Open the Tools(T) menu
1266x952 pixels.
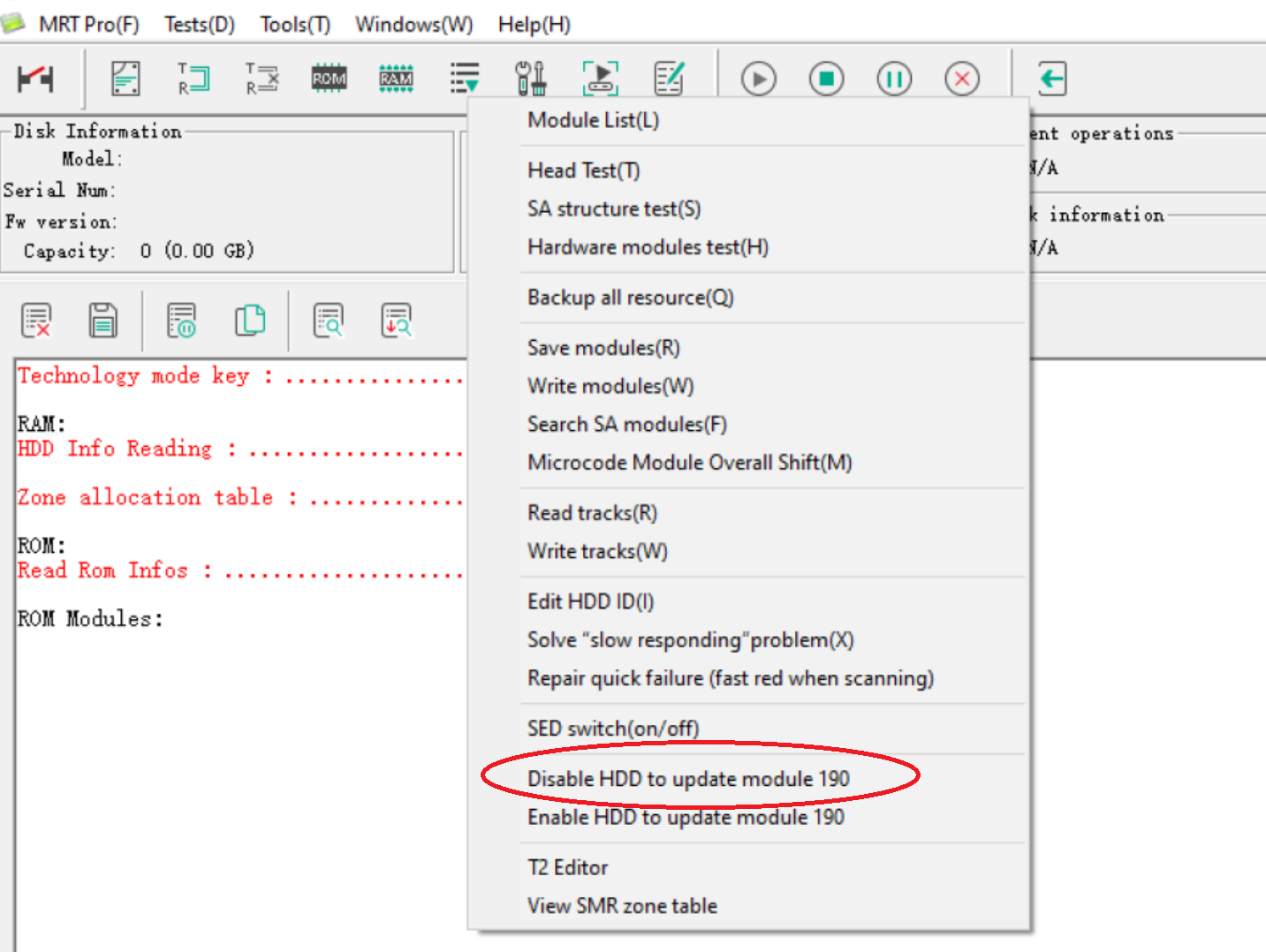[x=295, y=25]
